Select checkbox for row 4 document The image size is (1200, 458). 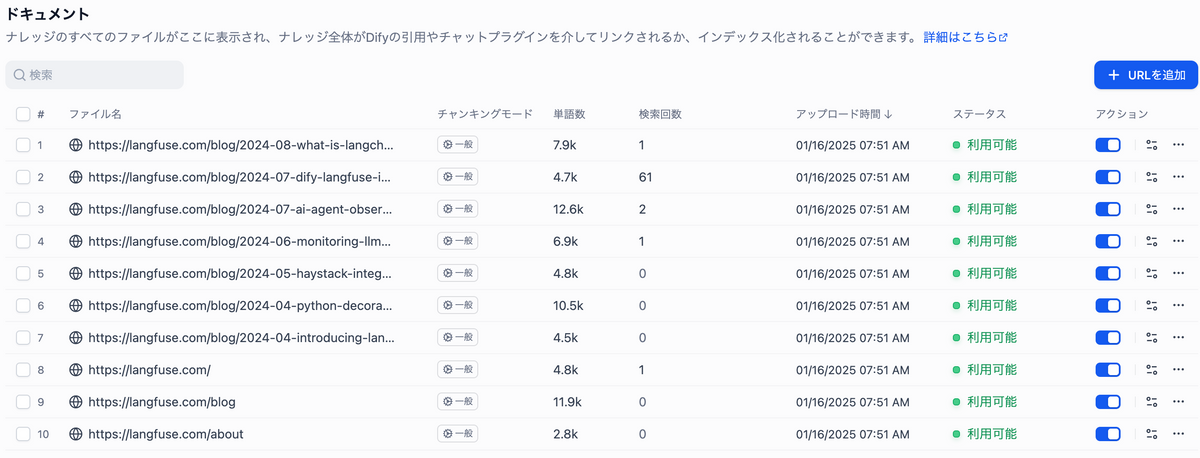(23, 241)
